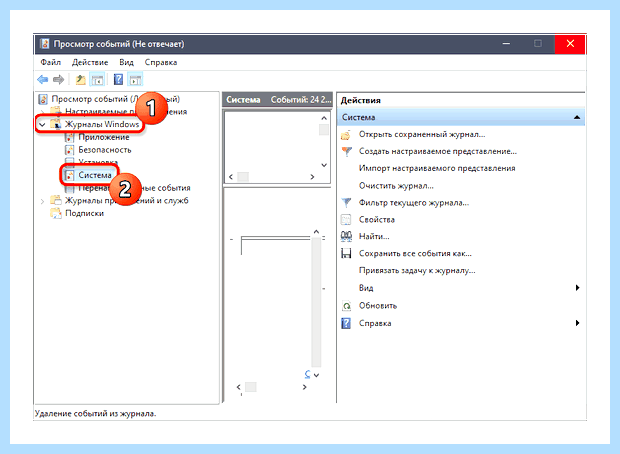Viewport: 620px width, 454px height.
Task: Click down arrow of upper list scrollbar
Action: [x=324, y=165]
